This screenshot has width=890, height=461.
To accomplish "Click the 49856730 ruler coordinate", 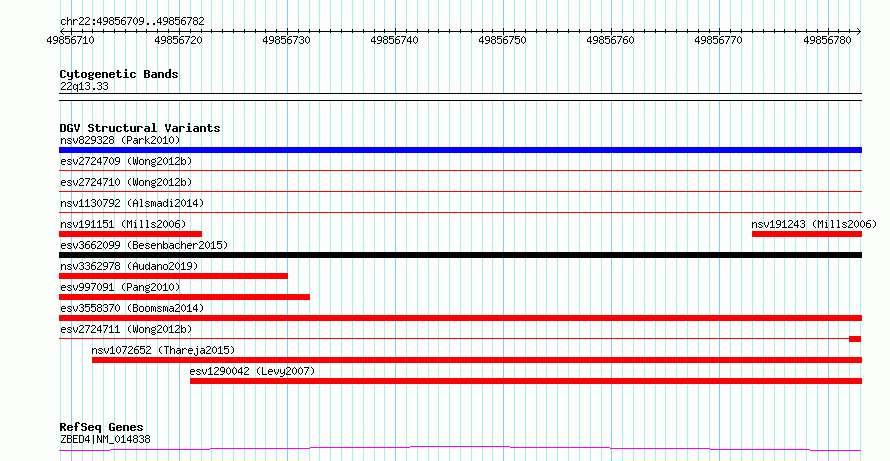I will pos(287,40).
